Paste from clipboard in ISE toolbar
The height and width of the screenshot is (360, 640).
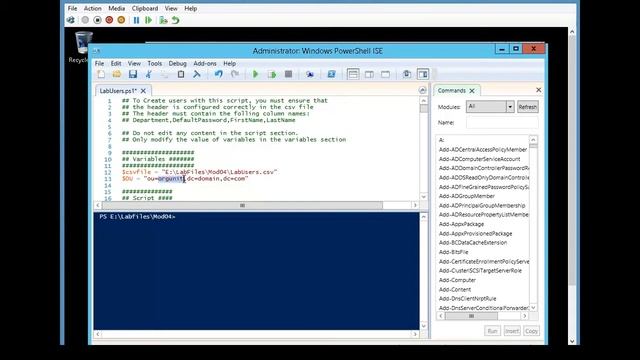tap(181, 74)
